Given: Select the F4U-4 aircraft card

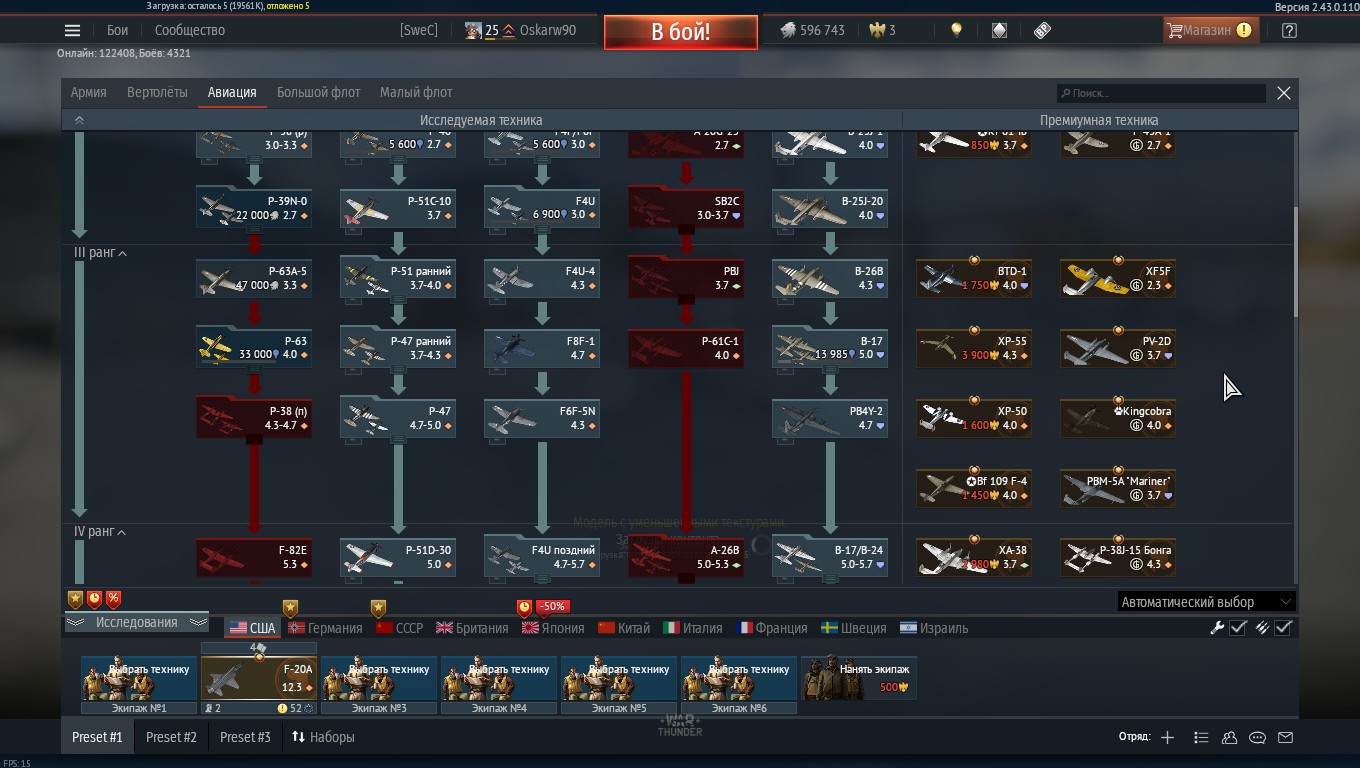Looking at the screenshot, I should pos(542,278).
